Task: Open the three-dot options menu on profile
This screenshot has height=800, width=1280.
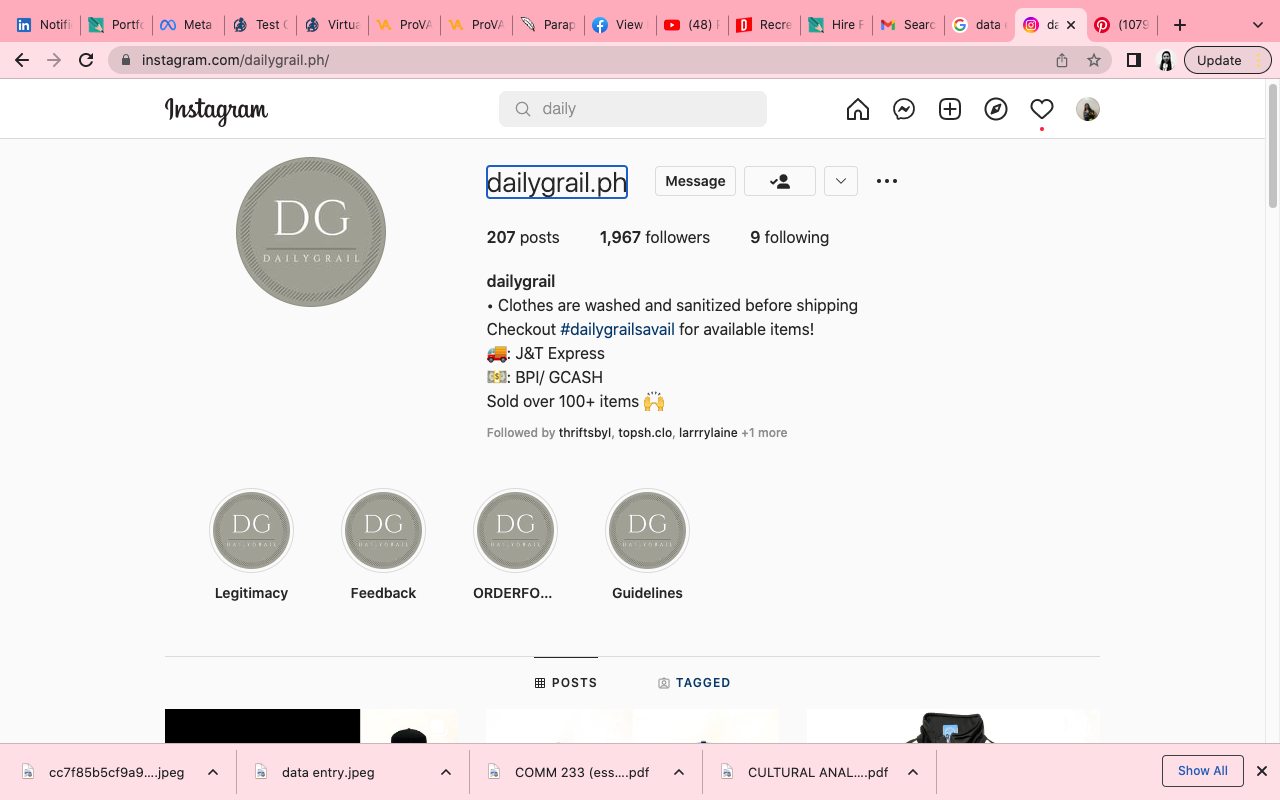Action: 887,181
